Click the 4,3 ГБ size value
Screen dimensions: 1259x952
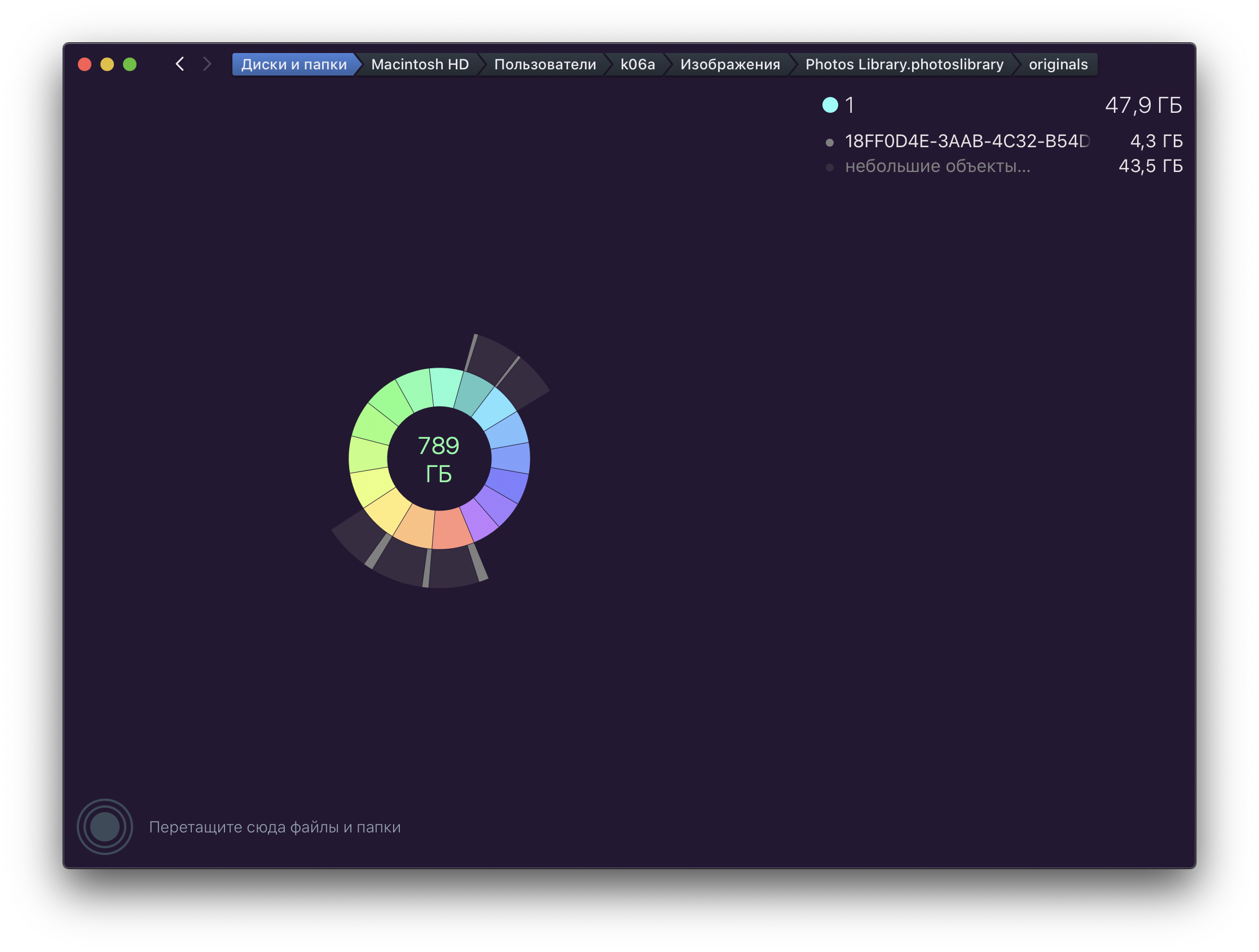1156,141
